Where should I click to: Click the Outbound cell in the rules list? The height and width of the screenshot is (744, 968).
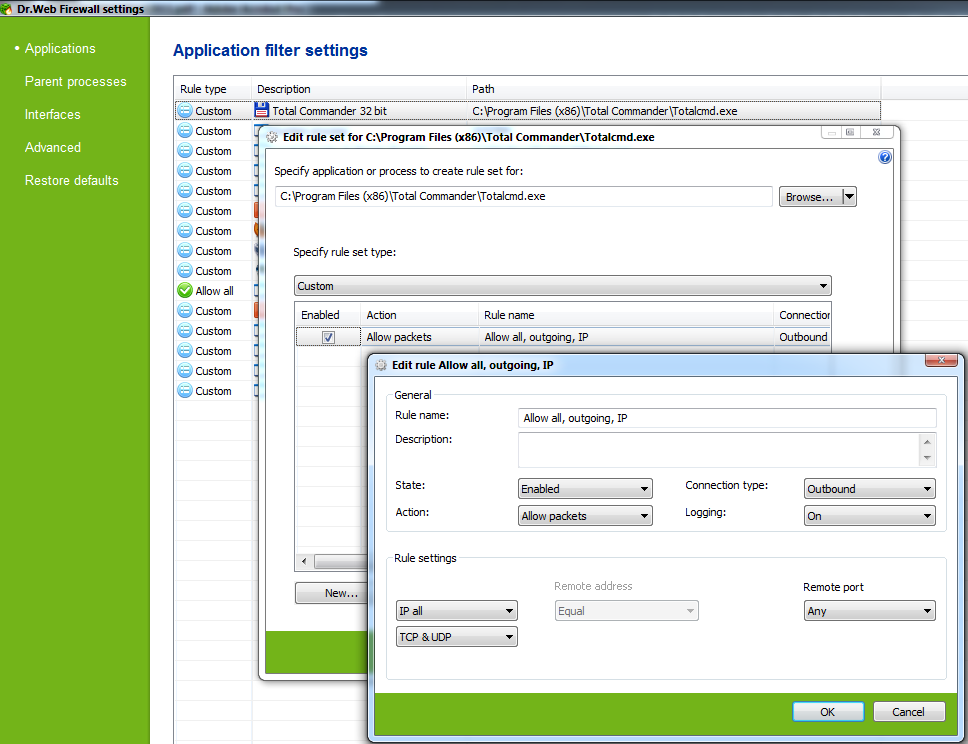point(803,337)
